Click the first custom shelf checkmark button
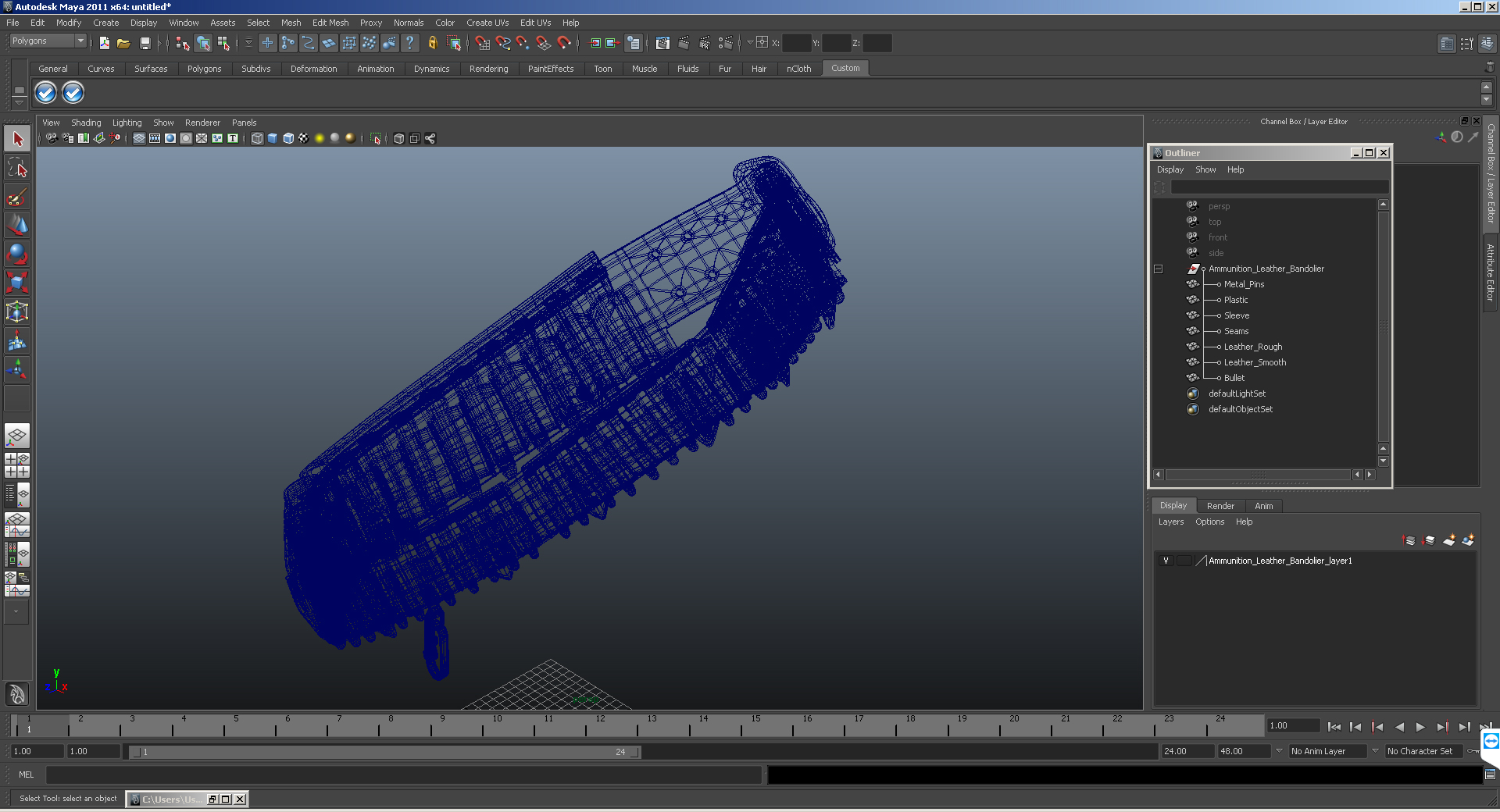 click(46, 93)
